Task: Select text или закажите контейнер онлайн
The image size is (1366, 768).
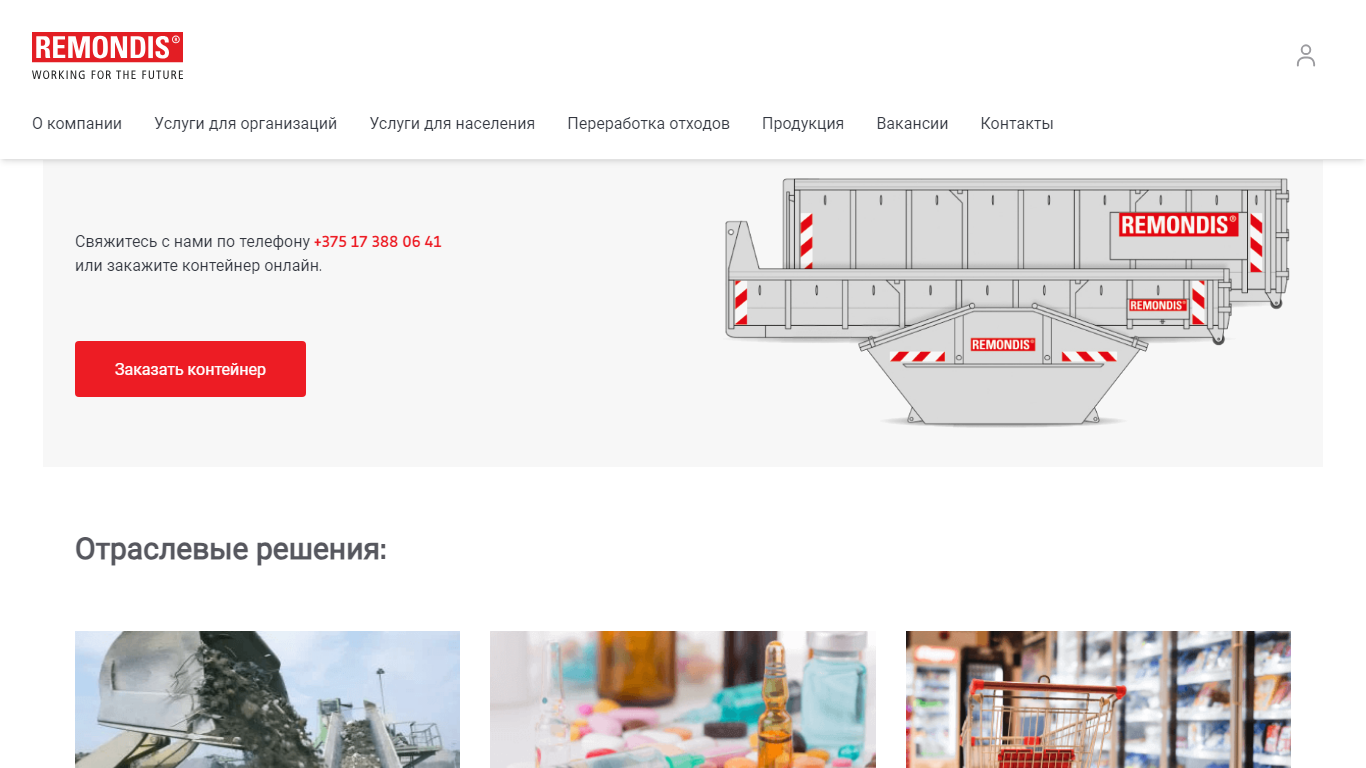Action: pyautogui.click(x=199, y=266)
